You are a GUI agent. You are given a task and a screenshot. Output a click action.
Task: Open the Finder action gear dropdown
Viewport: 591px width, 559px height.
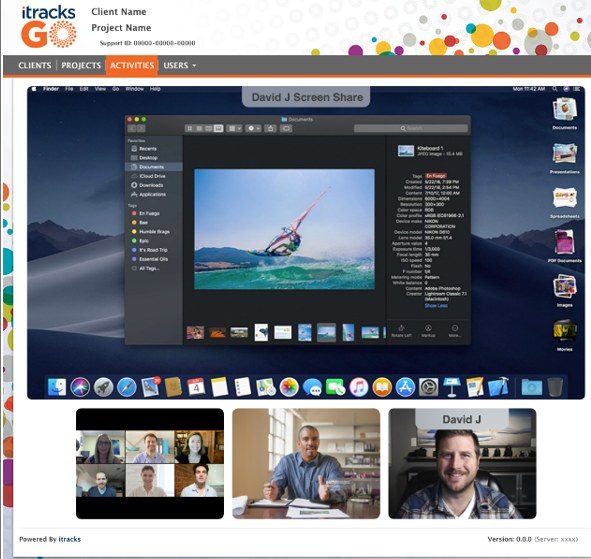[x=253, y=129]
